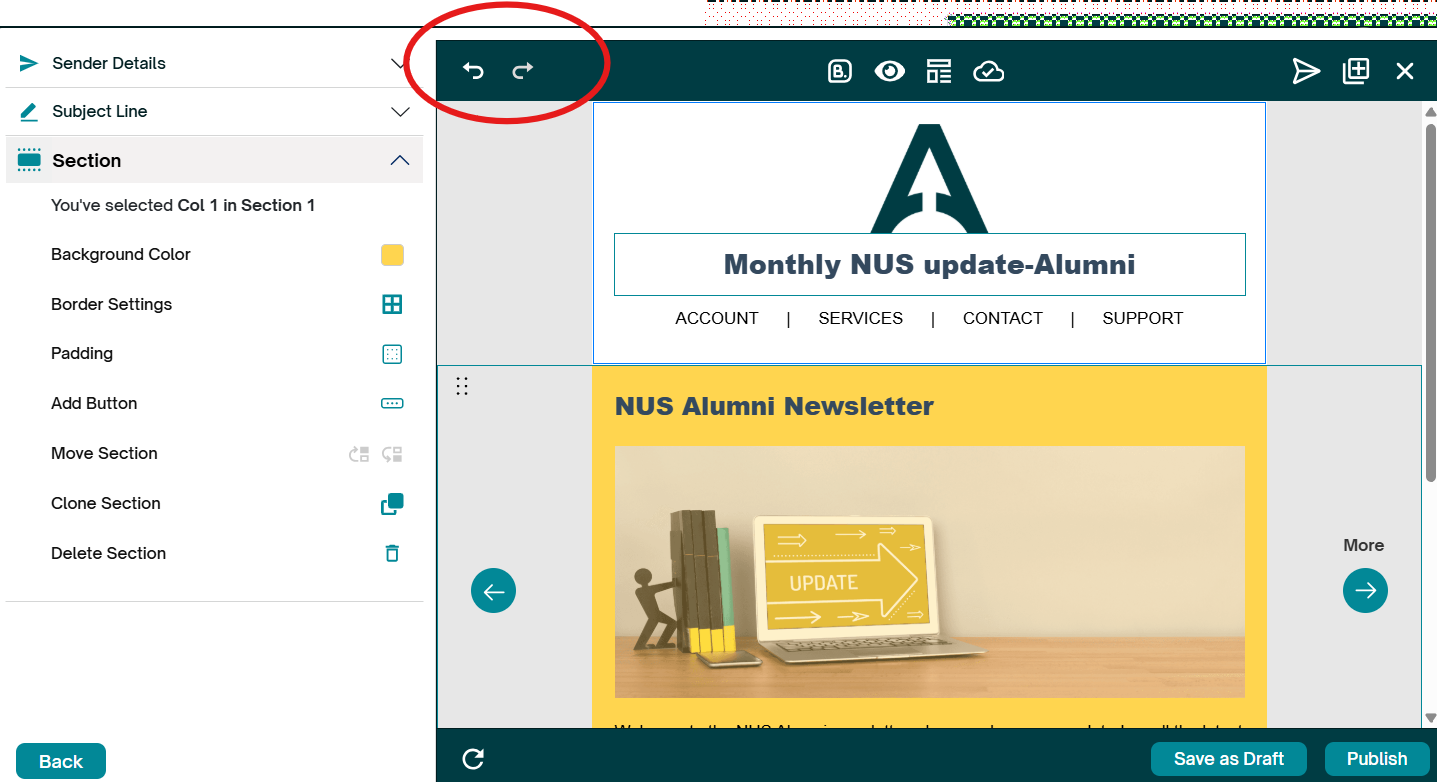Click the Section panel icon
1437x782 pixels.
[29, 160]
